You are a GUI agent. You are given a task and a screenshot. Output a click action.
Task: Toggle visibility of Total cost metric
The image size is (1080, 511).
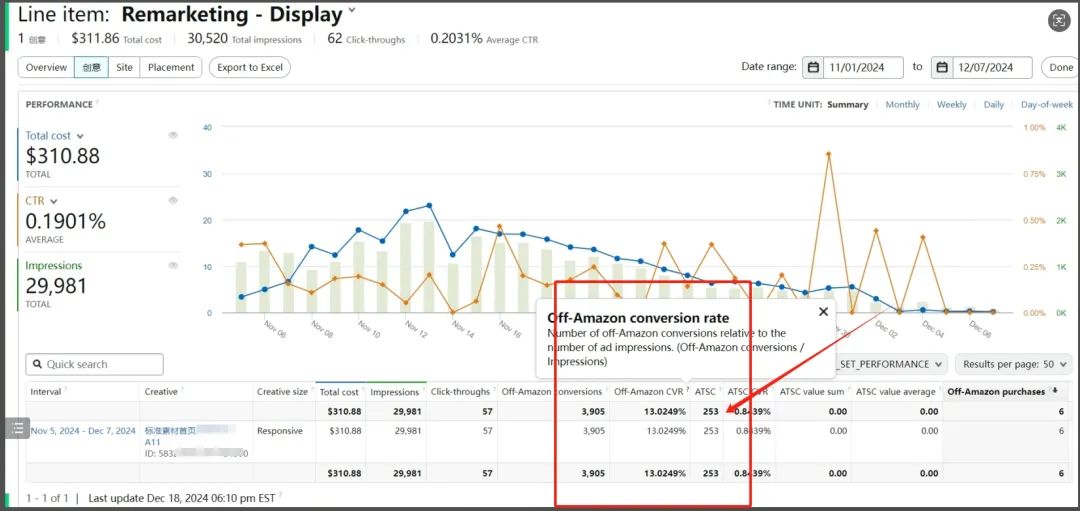(x=173, y=135)
